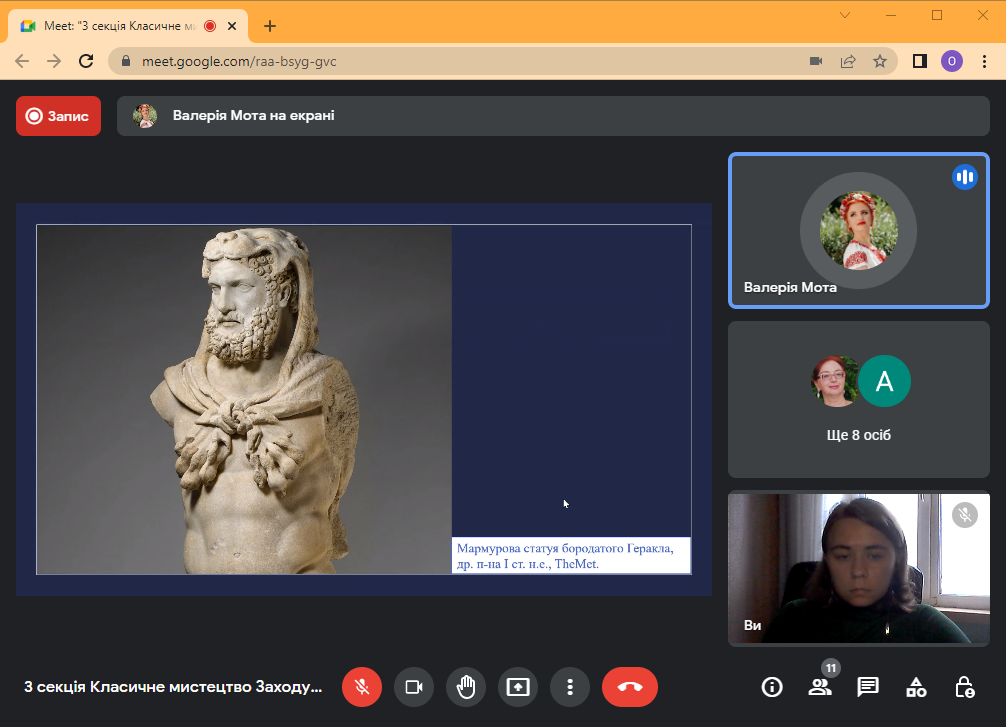Open more options three-dot menu in call bar
Viewport: 1006px width, 727px height.
coord(570,687)
